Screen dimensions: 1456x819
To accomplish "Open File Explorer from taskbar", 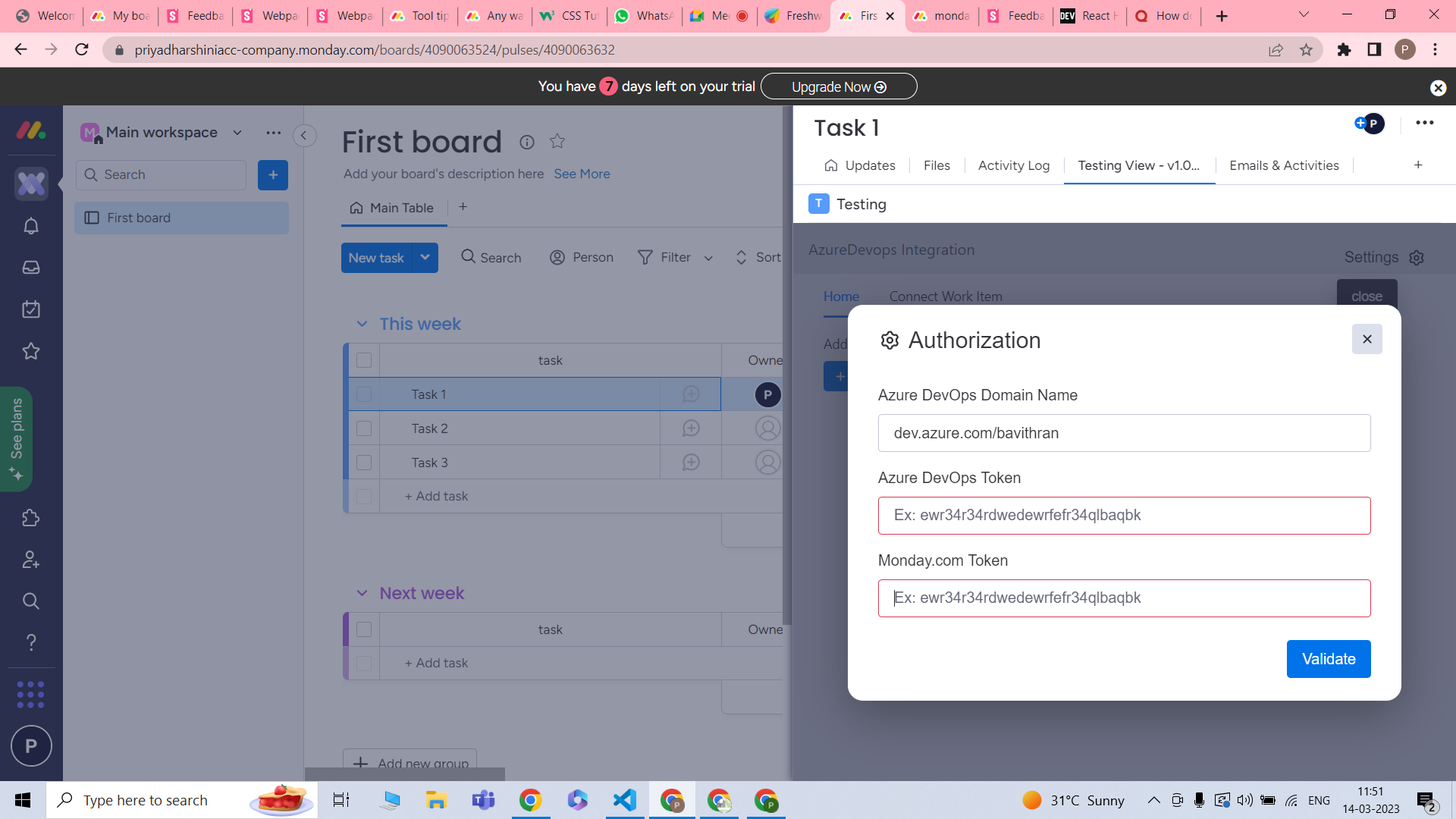I will point(436,800).
